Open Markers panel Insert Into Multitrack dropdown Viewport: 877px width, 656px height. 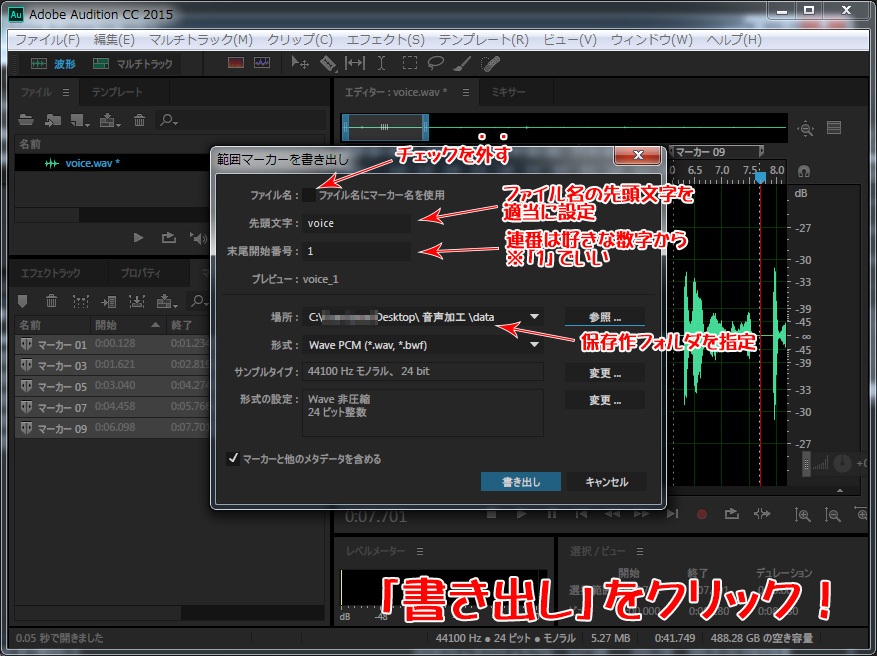point(167,302)
